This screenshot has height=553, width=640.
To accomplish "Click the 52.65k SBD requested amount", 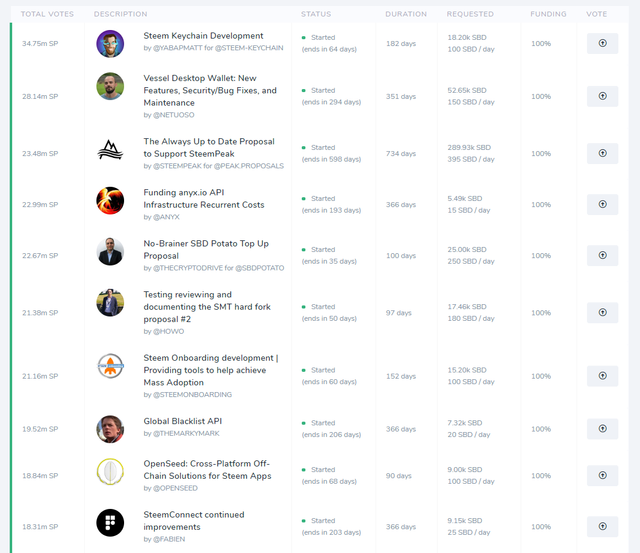I will pos(467,91).
